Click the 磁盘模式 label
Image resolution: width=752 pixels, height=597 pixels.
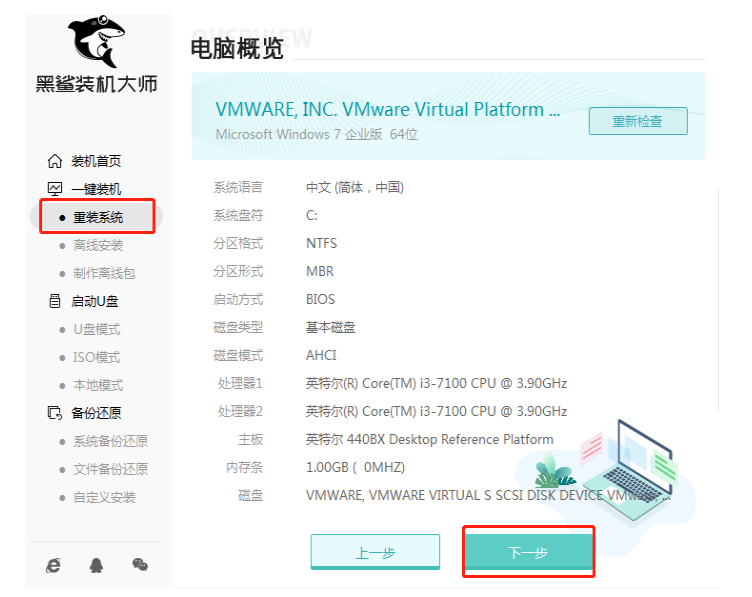(x=238, y=355)
